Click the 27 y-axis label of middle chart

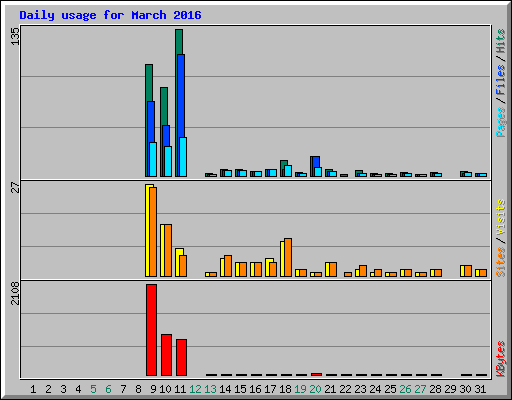click(15, 187)
